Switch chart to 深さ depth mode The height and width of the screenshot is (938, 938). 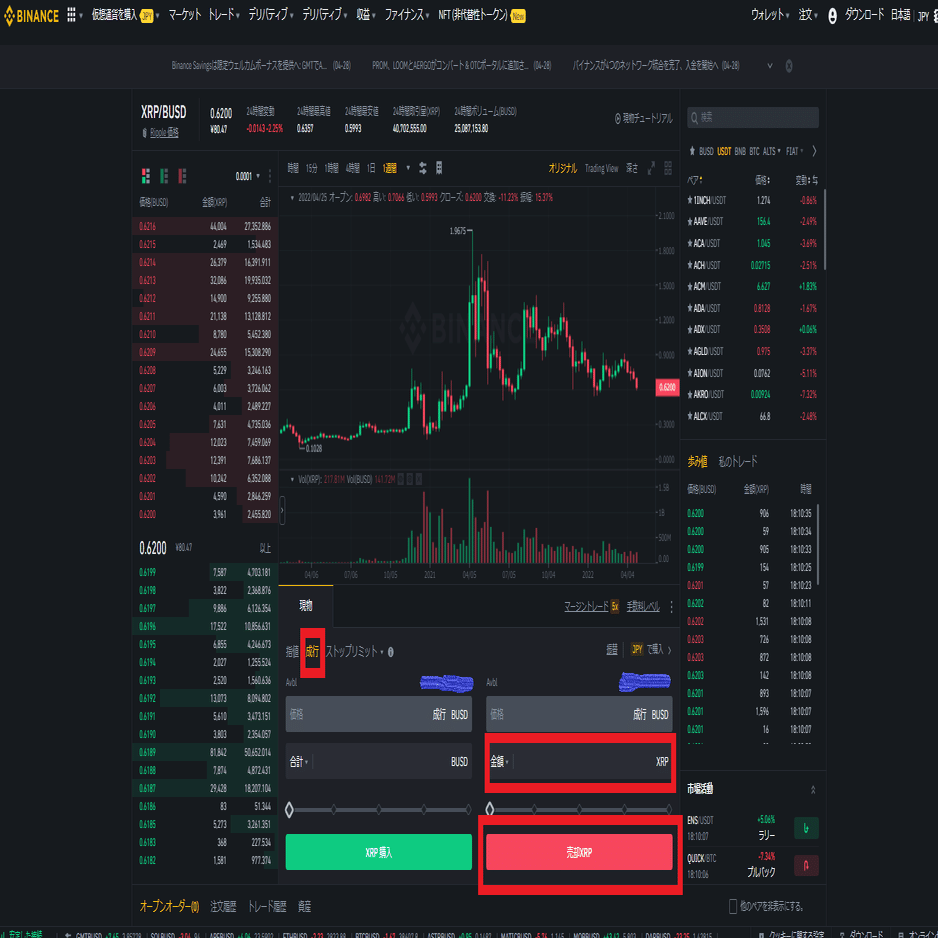[x=632, y=169]
